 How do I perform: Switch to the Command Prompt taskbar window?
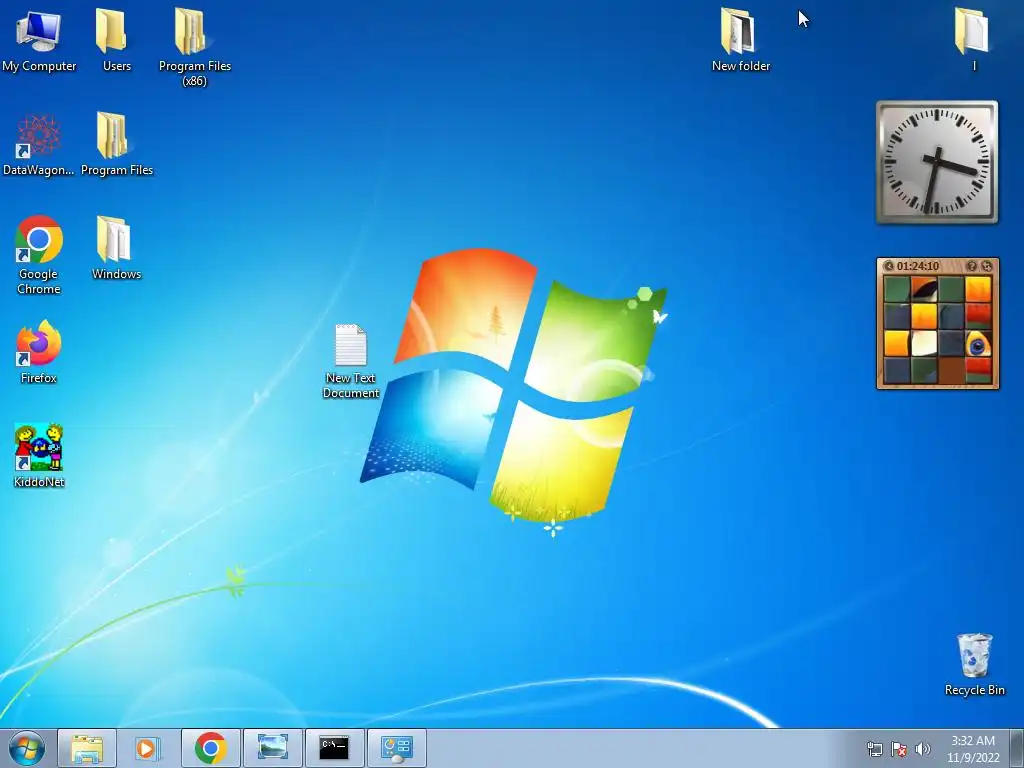tap(334, 748)
